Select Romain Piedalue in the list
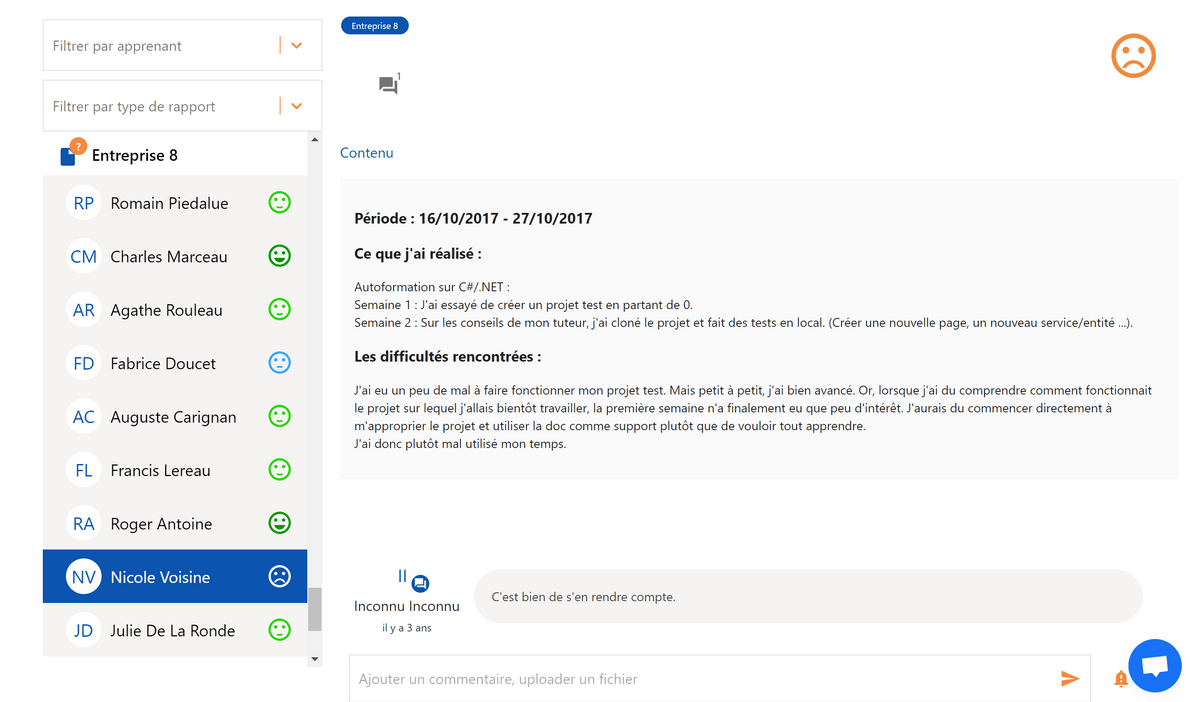 (x=175, y=203)
